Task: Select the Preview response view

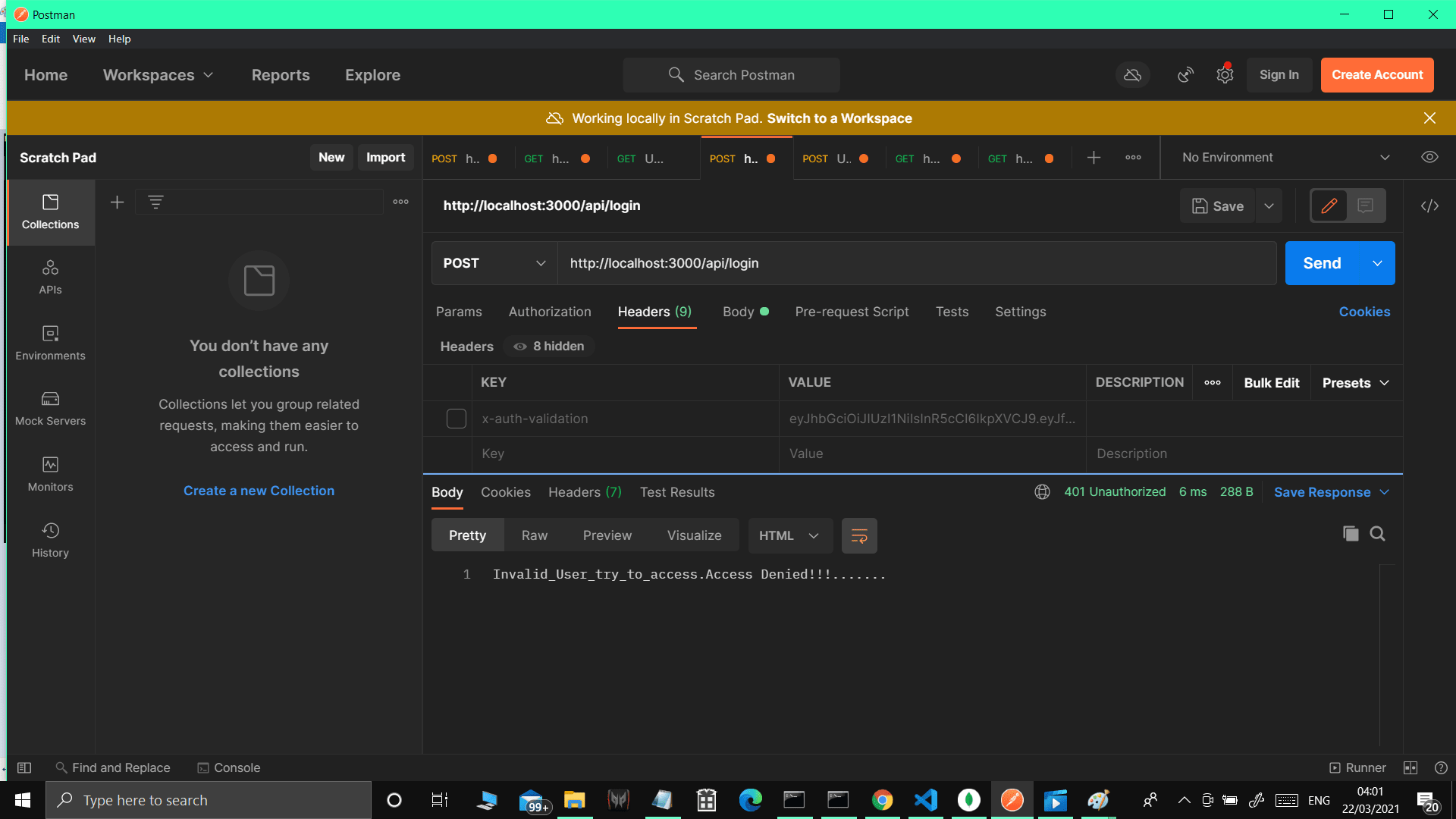Action: point(607,535)
